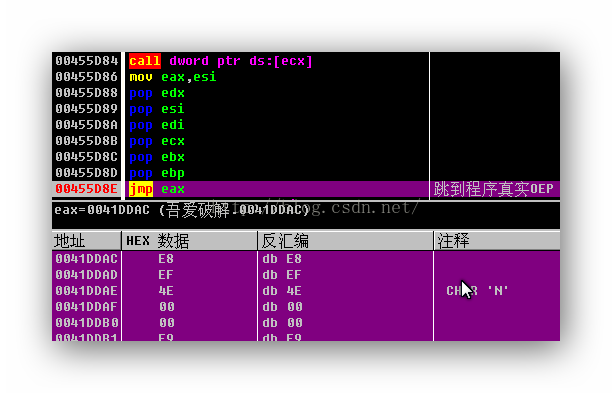Select dump address 0041DDB0
Screen dimensions: 612x393
(86, 323)
